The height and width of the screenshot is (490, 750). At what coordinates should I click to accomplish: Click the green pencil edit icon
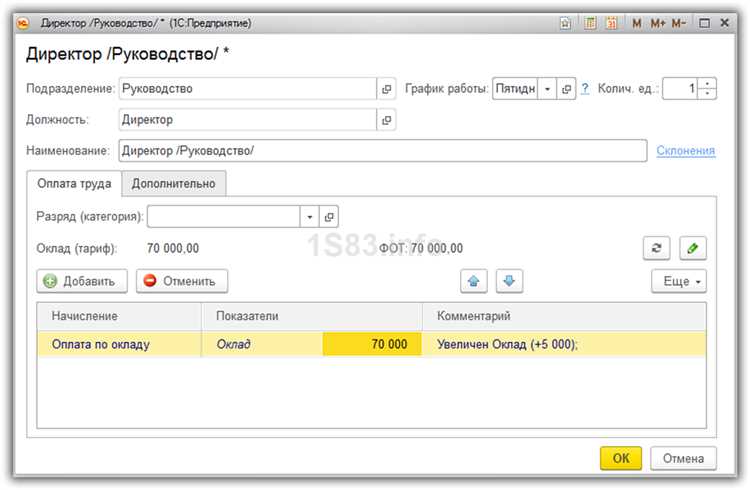coord(693,248)
